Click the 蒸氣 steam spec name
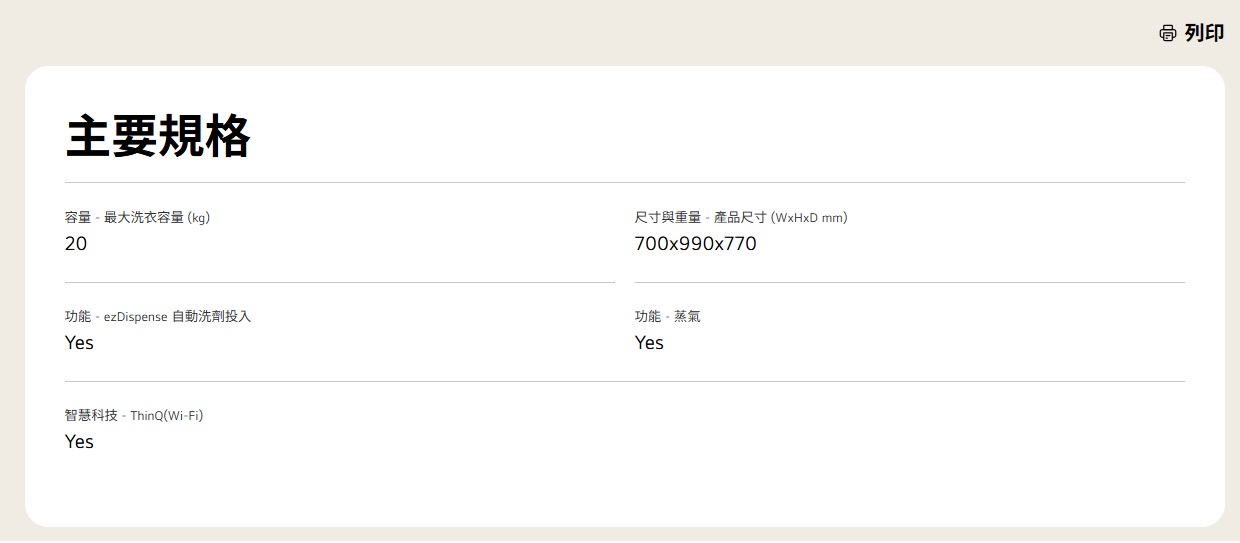The height and width of the screenshot is (543, 1240). 687,316
